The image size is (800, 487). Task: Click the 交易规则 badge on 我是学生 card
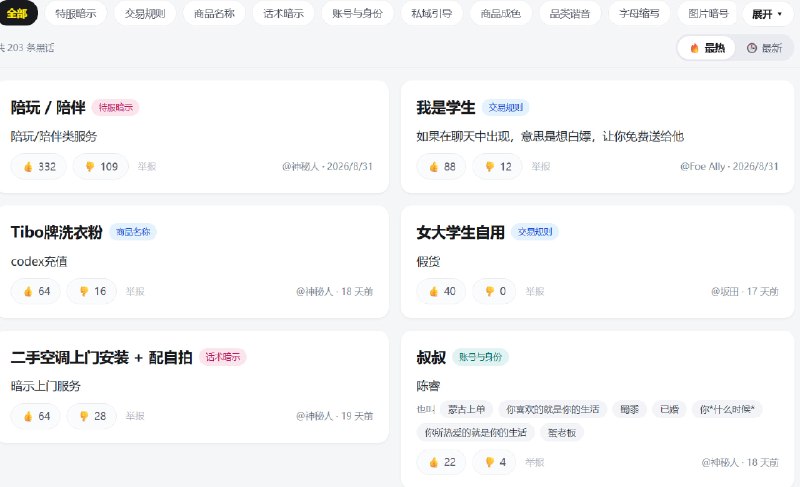tap(506, 107)
